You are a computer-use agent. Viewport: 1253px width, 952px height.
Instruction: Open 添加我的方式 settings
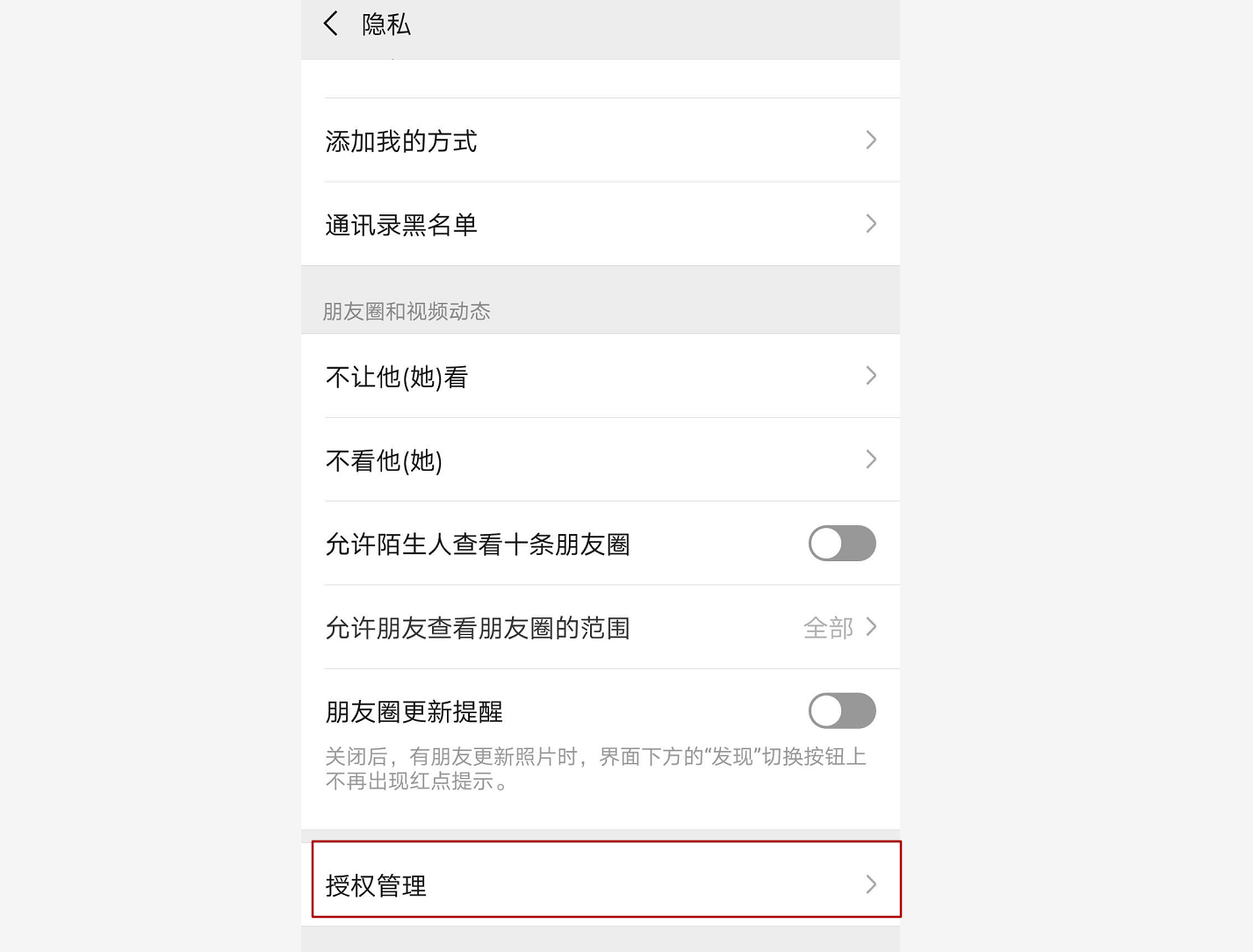point(601,141)
